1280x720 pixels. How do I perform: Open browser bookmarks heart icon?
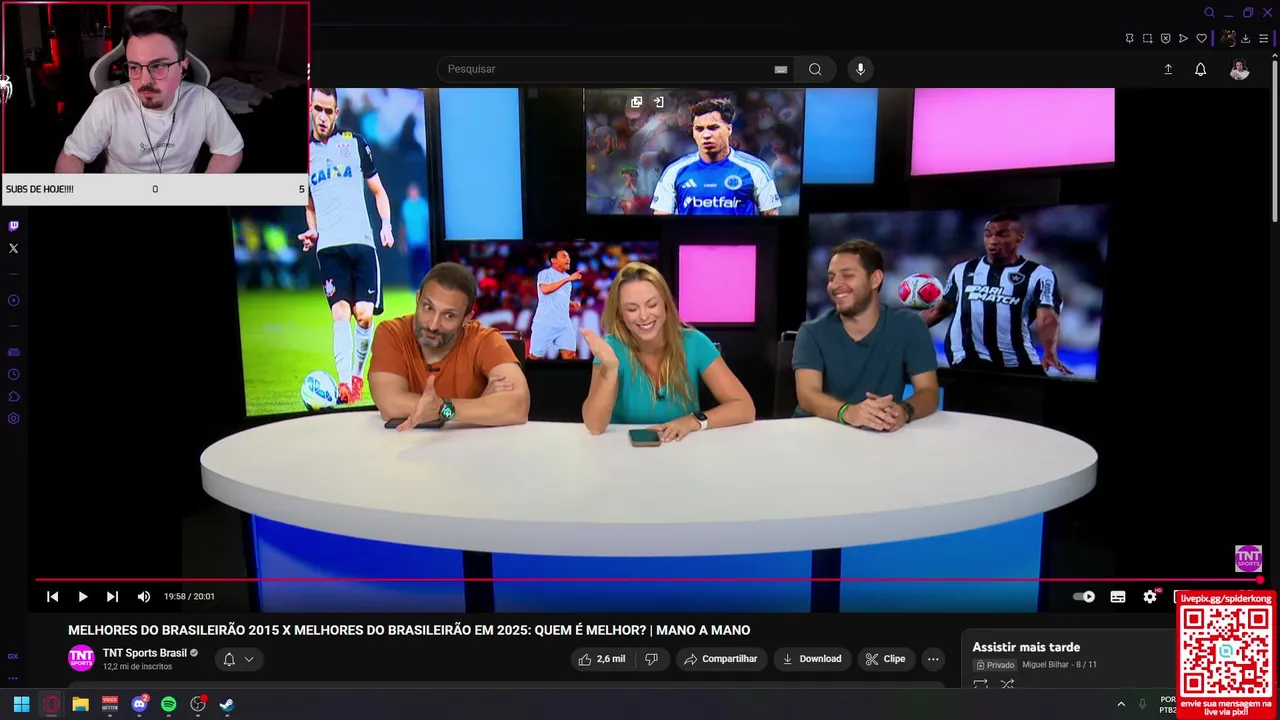coord(1201,39)
